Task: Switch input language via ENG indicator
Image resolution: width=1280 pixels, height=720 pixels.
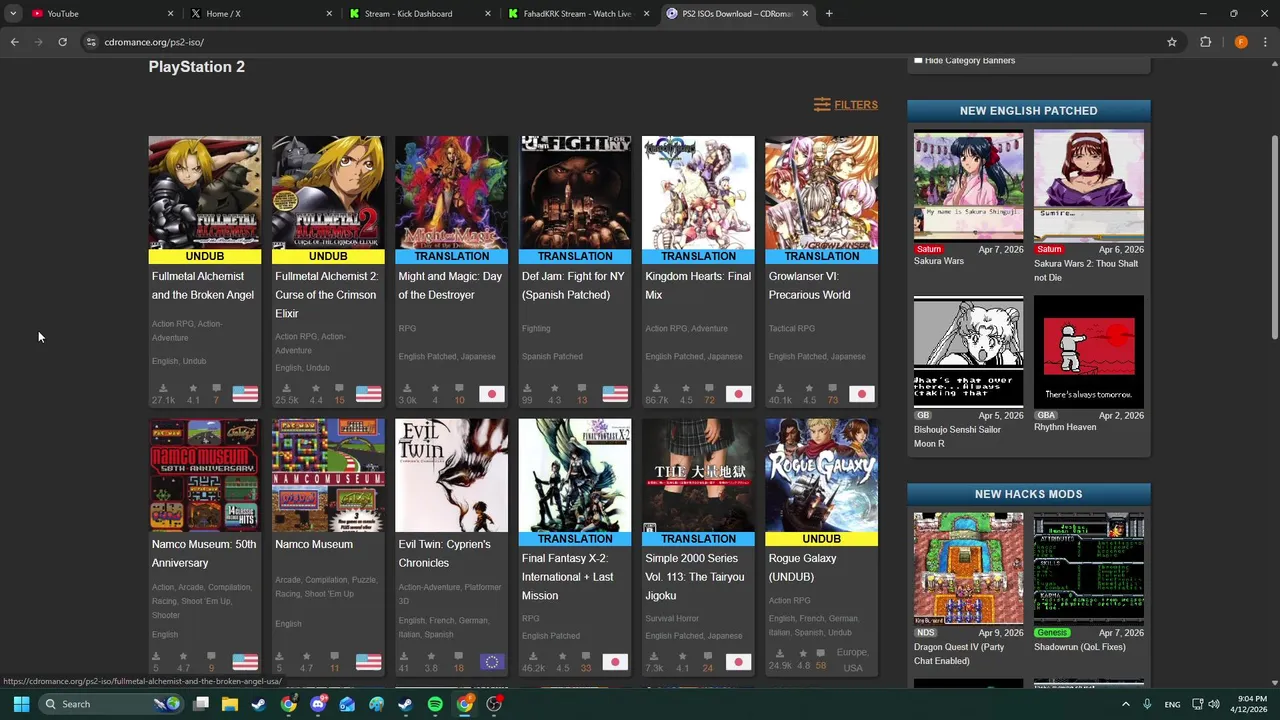Action: coord(1173,704)
